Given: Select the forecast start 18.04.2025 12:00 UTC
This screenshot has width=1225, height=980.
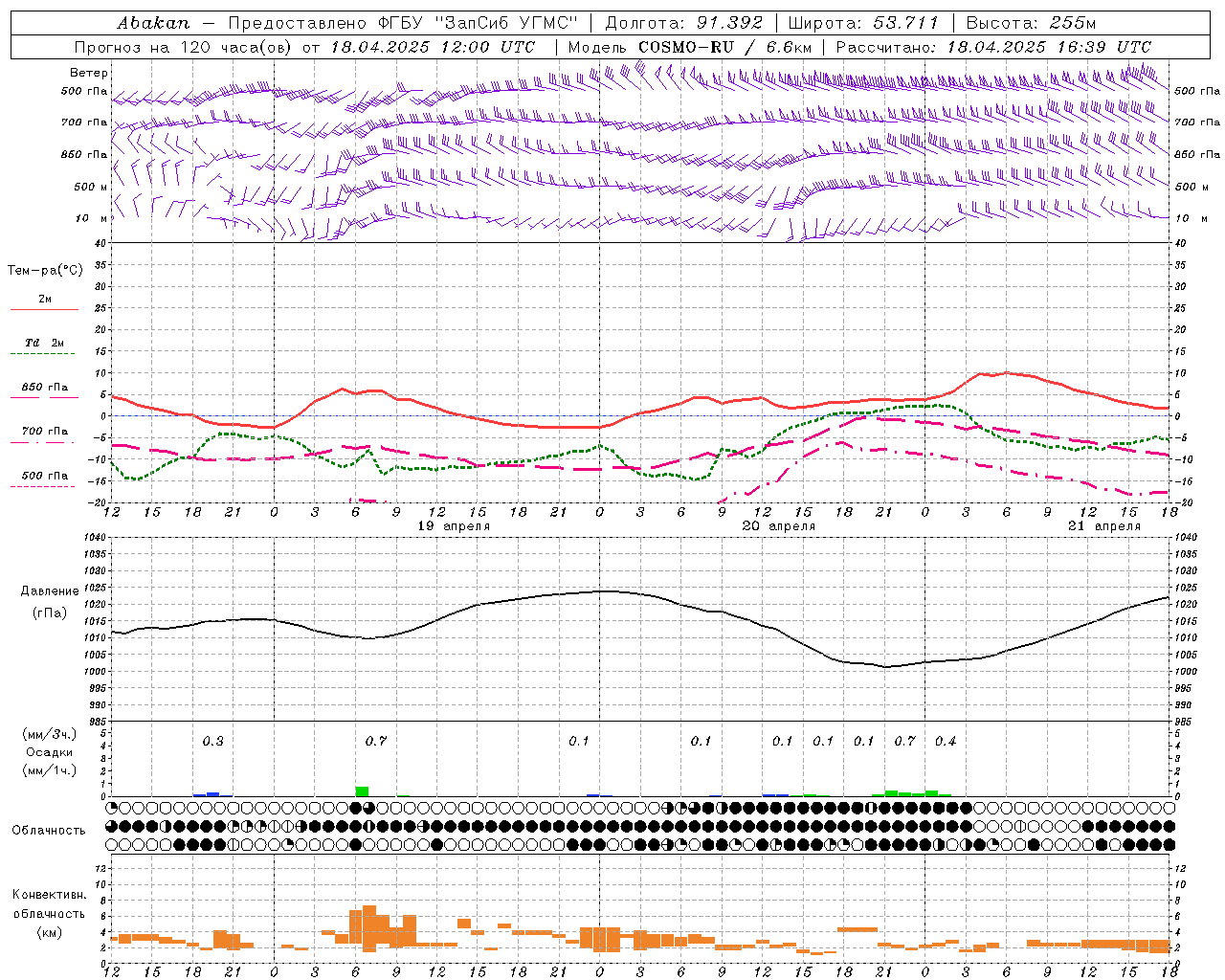Looking at the screenshot, I should [x=433, y=47].
